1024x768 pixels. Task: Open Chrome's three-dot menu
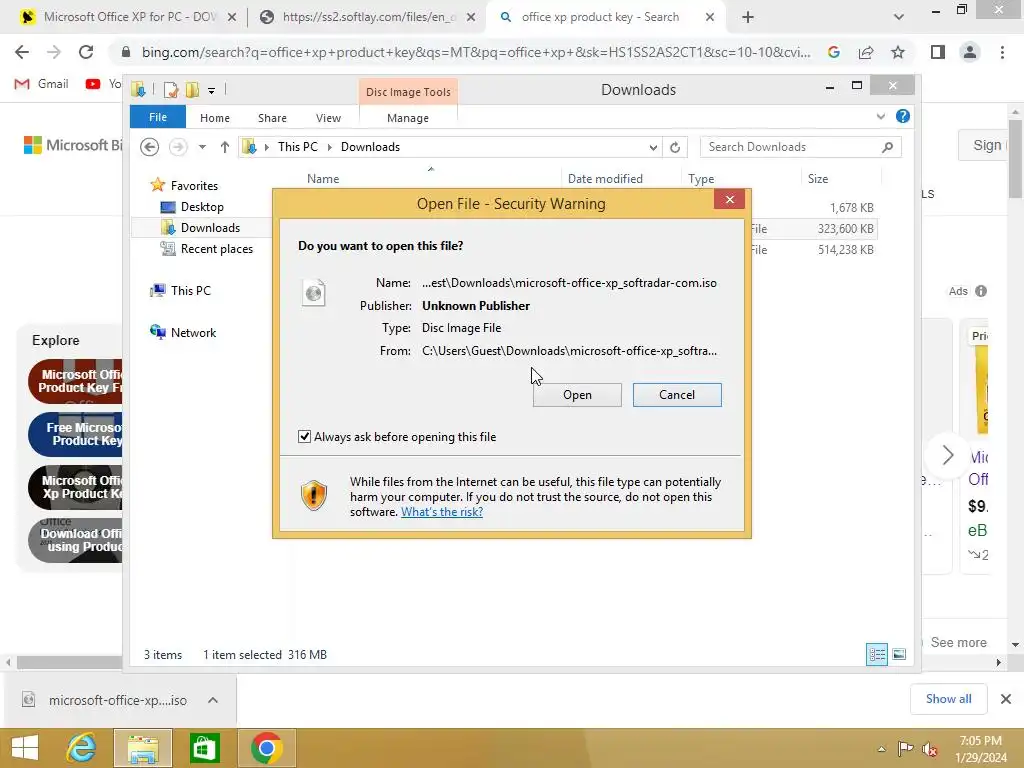tap(1002, 52)
